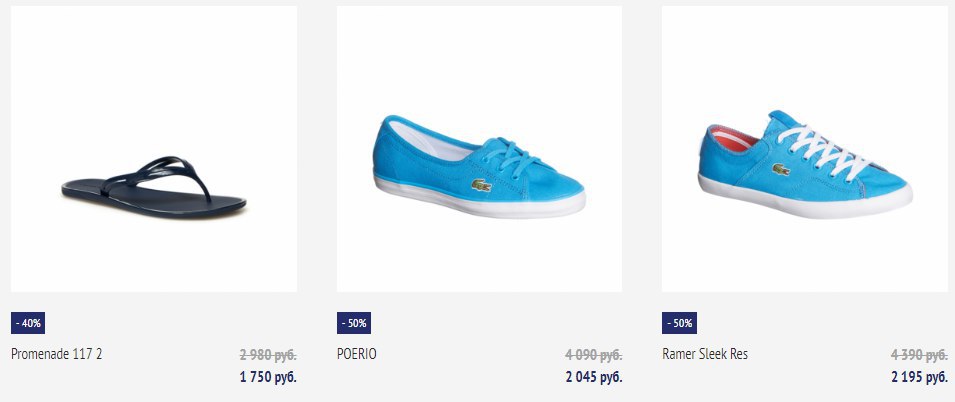The width and height of the screenshot is (955, 402).
Task: Click the blue laces of POERIO shoe
Action: [x=514, y=157]
